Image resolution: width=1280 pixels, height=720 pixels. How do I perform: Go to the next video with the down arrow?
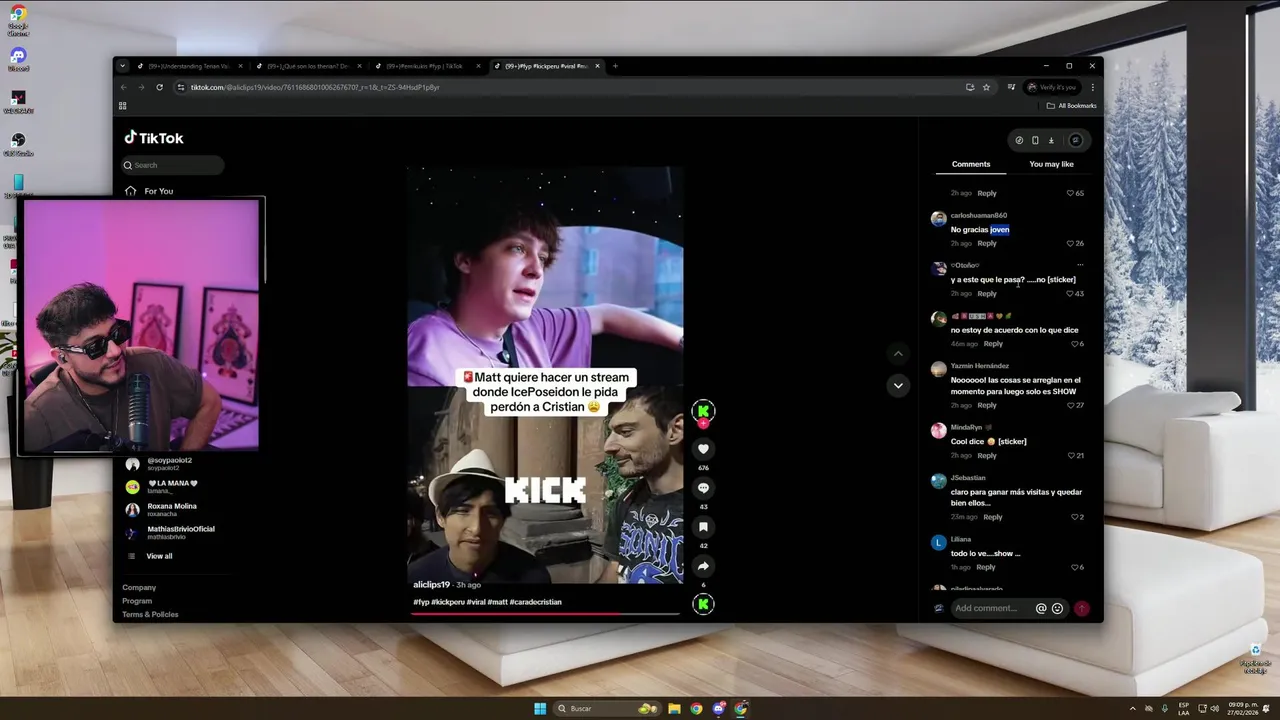tap(898, 385)
